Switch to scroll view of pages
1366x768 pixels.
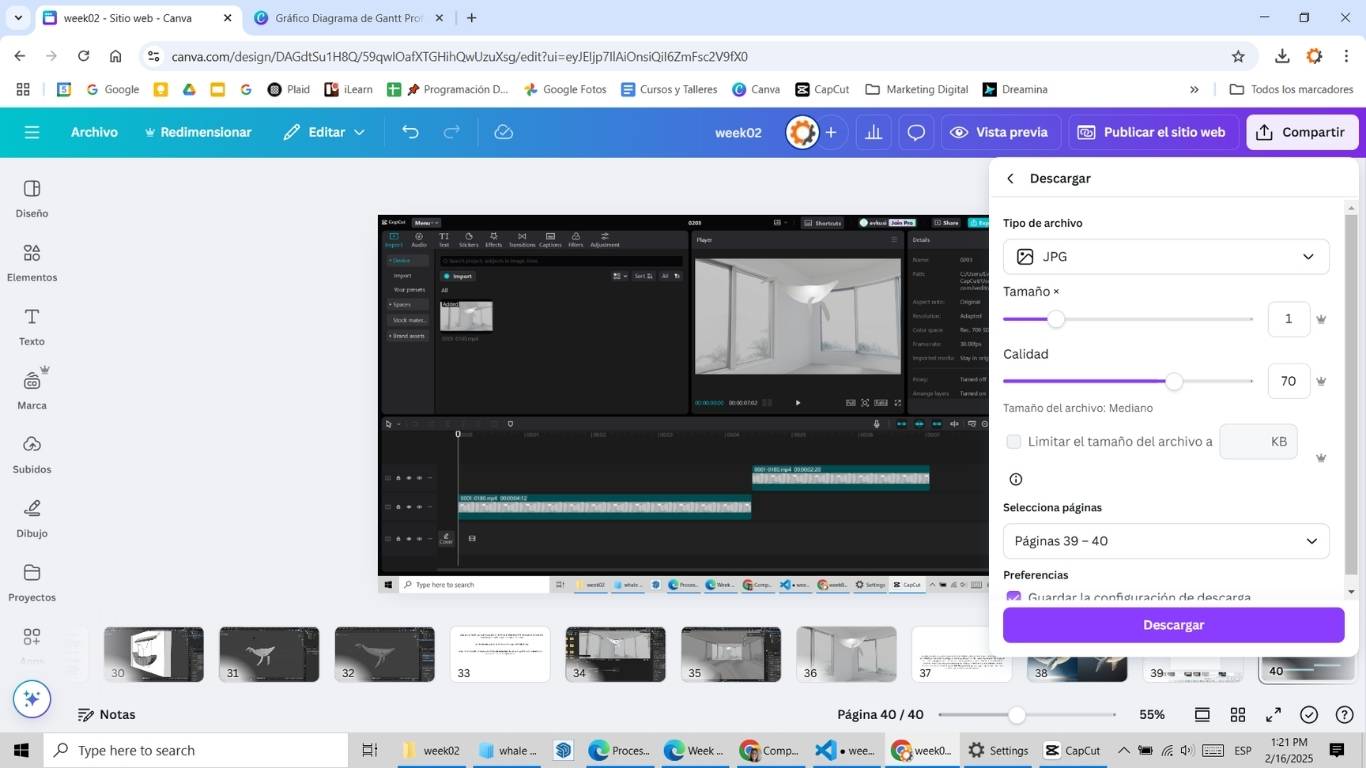(1202, 715)
